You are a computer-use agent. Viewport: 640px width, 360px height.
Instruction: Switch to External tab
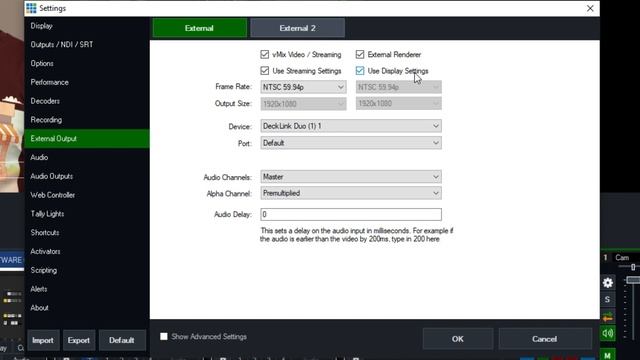(200, 28)
